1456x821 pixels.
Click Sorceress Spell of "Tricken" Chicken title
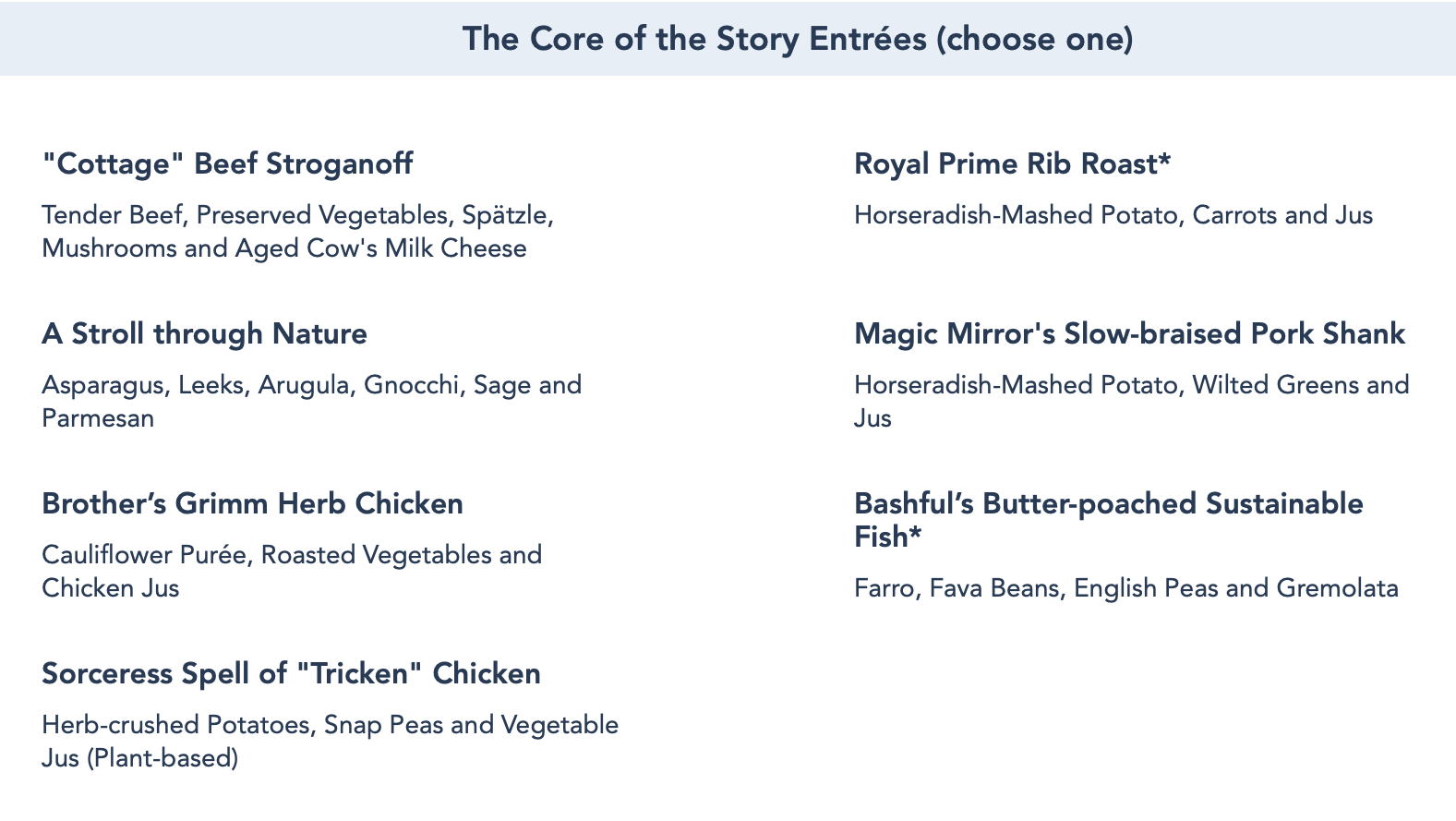291,674
